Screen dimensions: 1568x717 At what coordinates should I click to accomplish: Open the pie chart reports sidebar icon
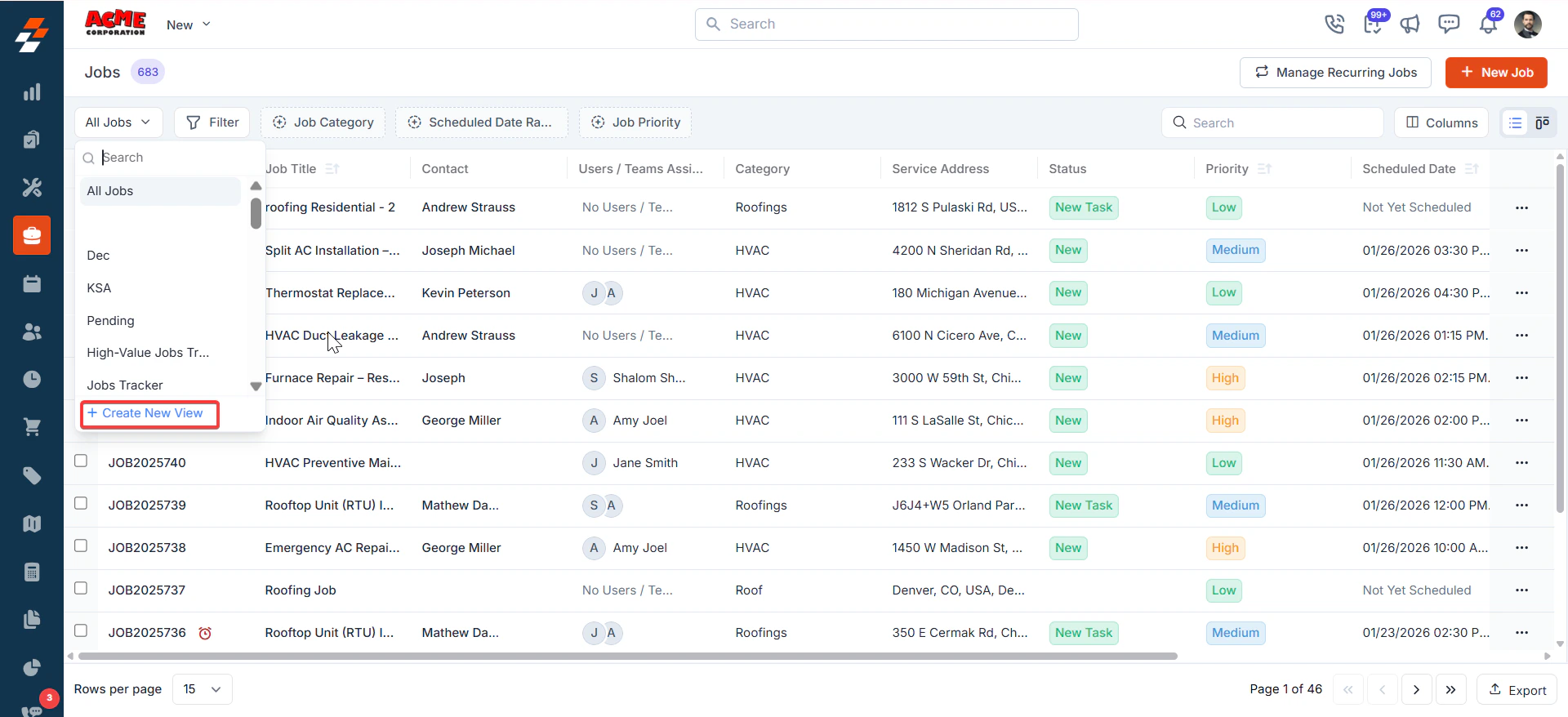(32, 667)
